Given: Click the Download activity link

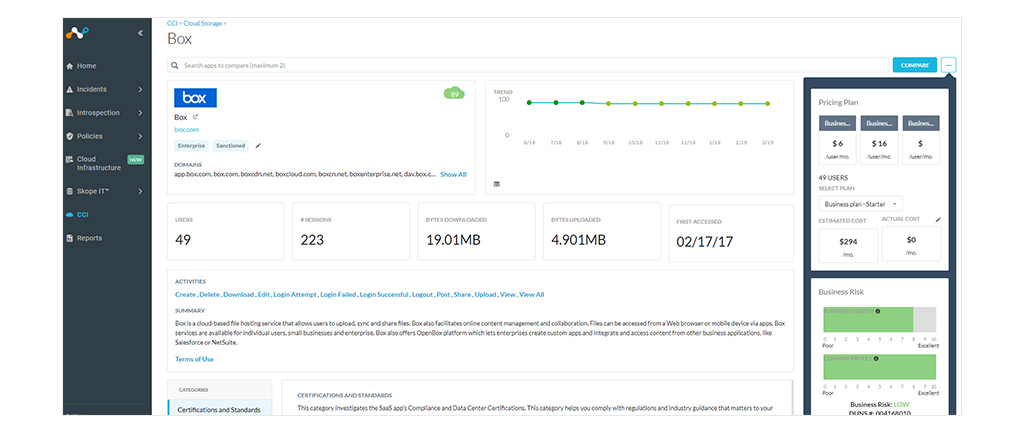Looking at the screenshot, I should (238, 294).
